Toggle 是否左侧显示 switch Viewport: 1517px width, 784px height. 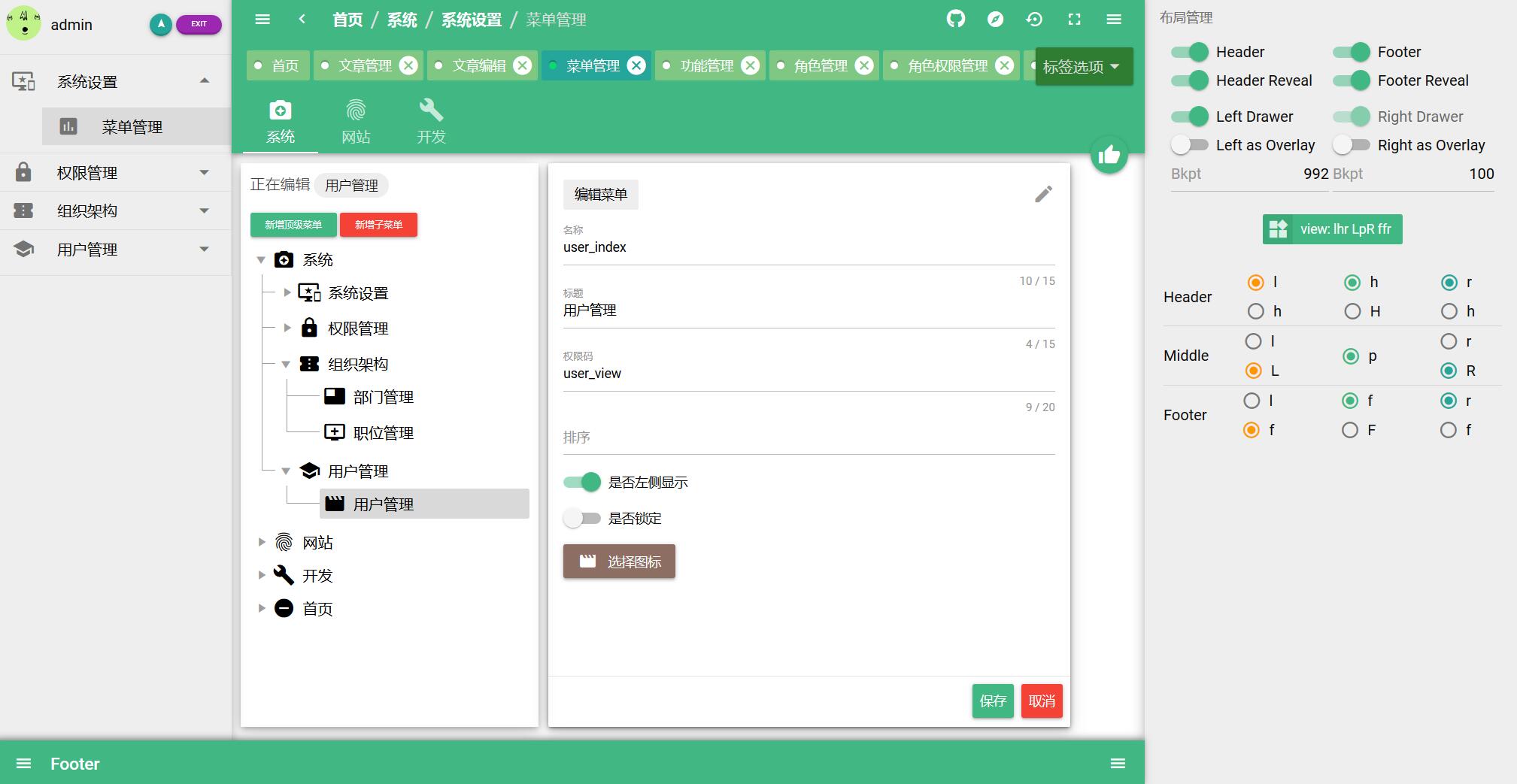point(582,483)
